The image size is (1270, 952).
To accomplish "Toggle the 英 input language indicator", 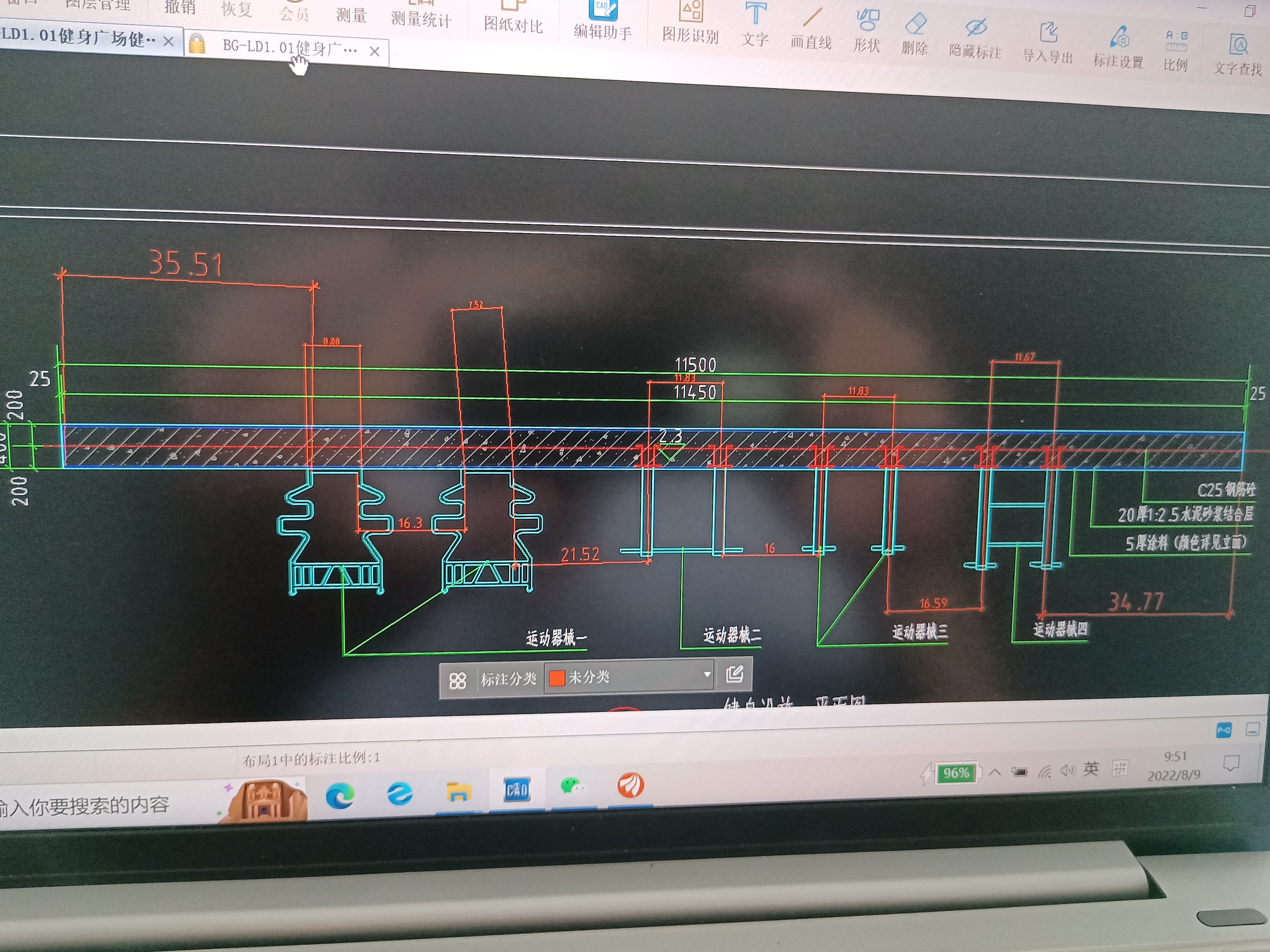I will [1091, 768].
